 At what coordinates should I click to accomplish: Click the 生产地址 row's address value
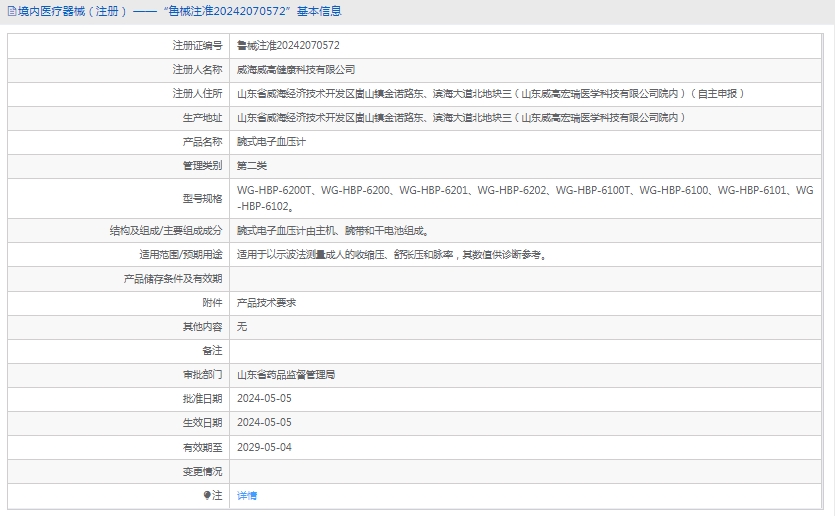[x=461, y=118]
